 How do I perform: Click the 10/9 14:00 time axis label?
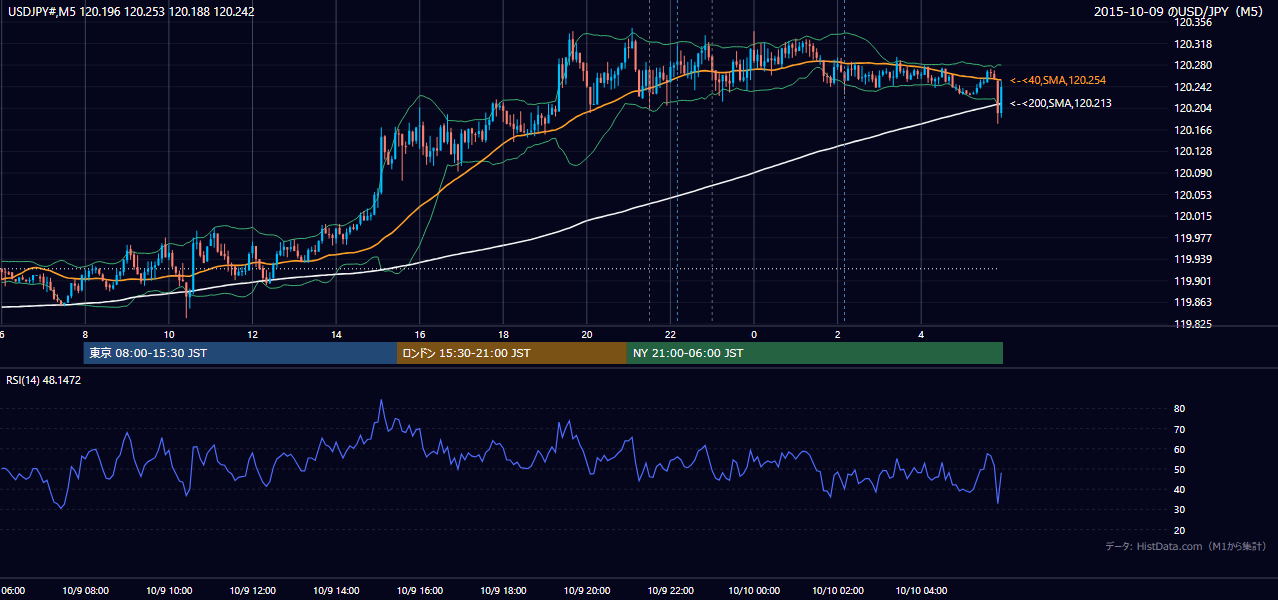click(x=338, y=591)
